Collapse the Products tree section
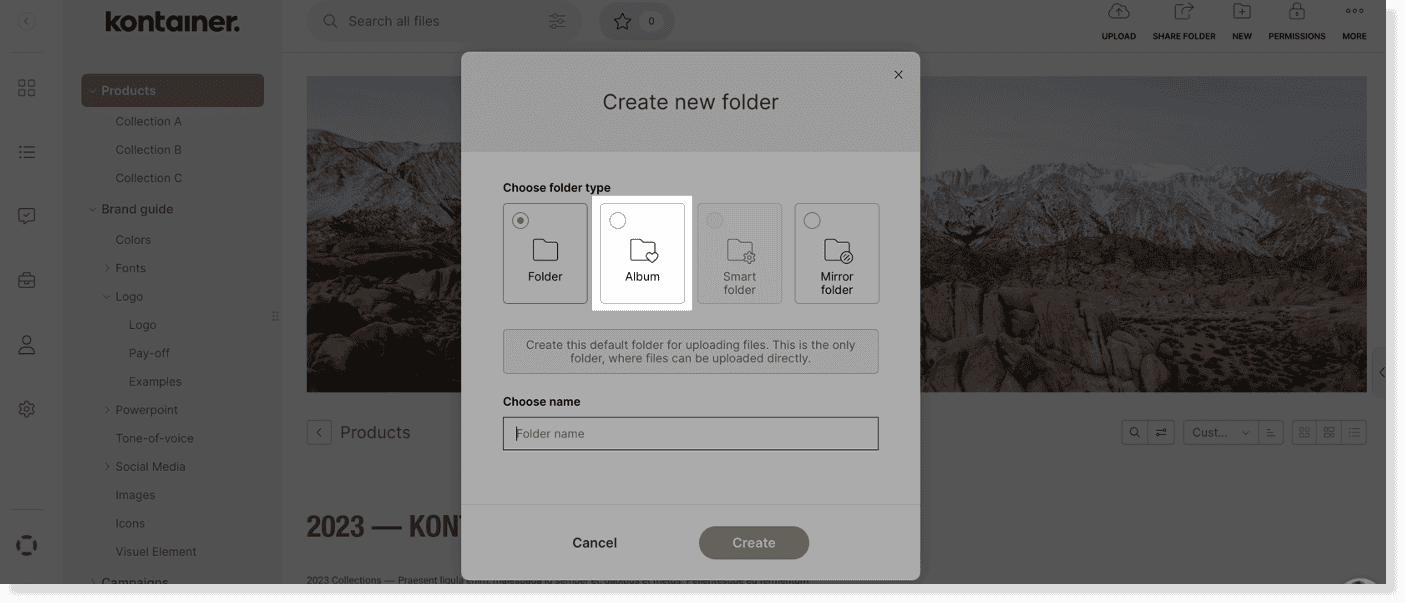1405x603 pixels. (92, 90)
